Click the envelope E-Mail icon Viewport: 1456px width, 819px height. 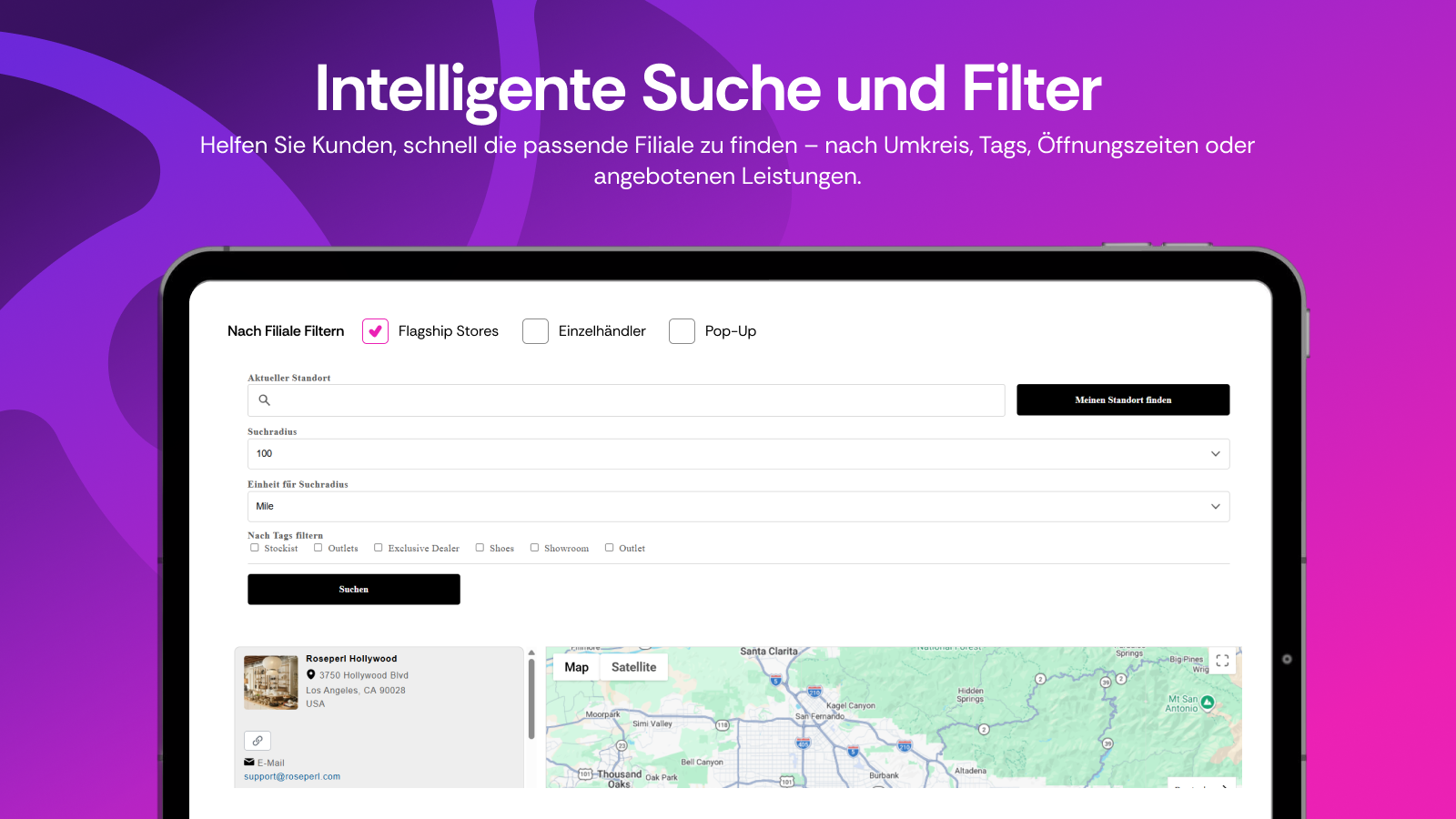(249, 763)
